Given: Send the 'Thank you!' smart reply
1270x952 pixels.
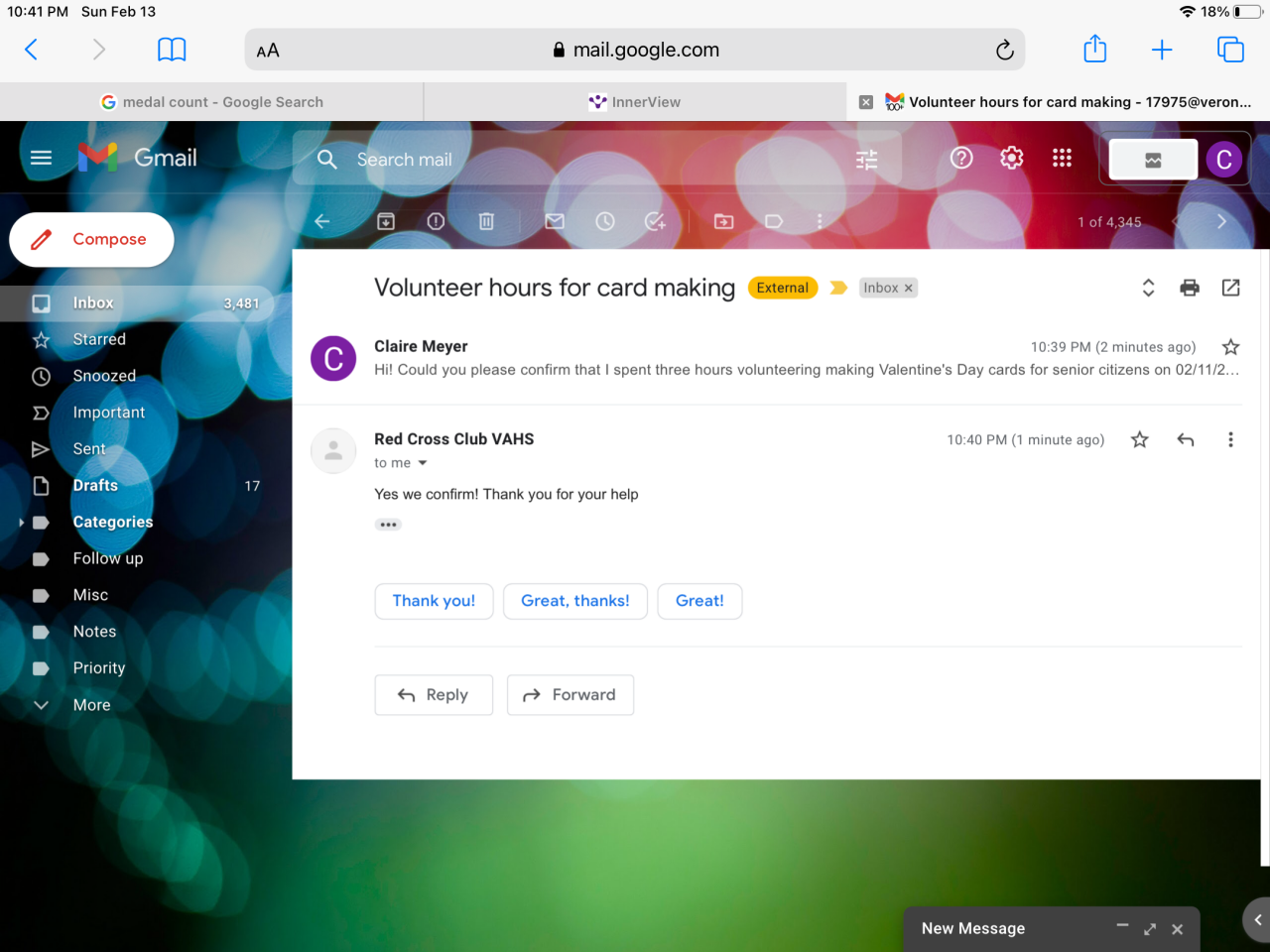Looking at the screenshot, I should [x=434, y=601].
